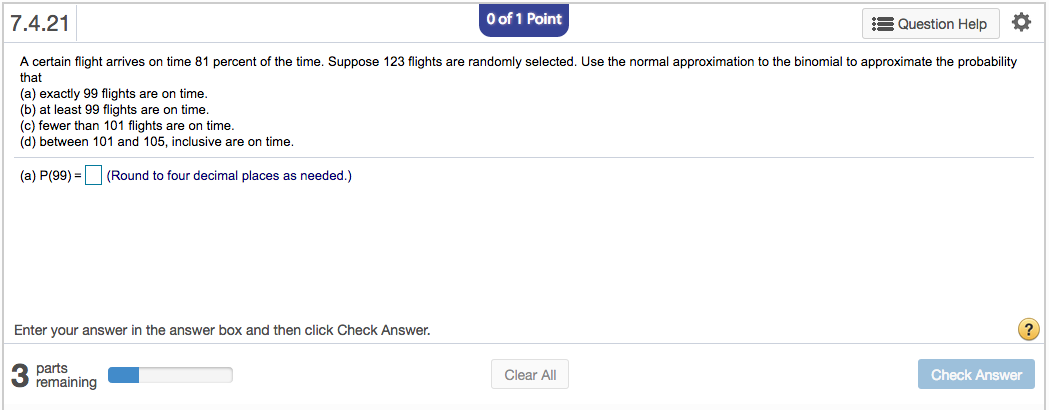Click the Check Answer button
This screenshot has height=410, width=1049.
click(976, 375)
